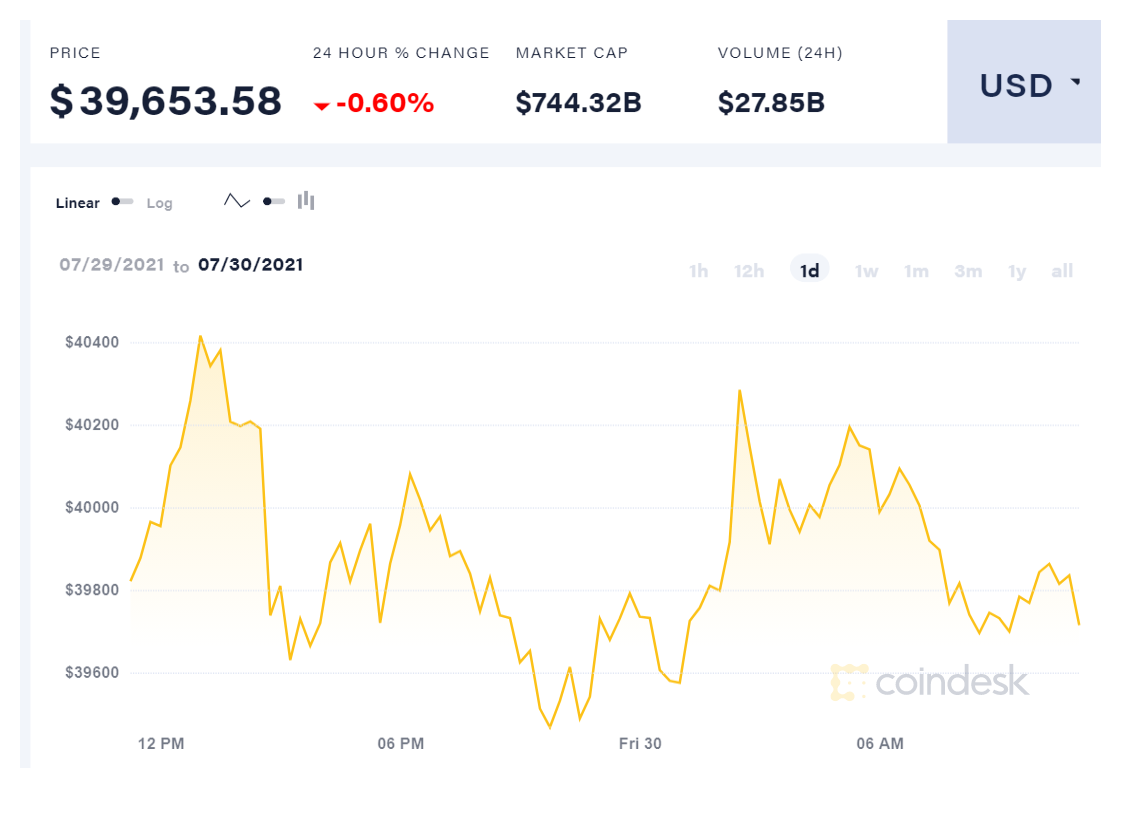Viewport: 1121px width, 828px height.
Task: Click the Log scale label
Action: (160, 203)
